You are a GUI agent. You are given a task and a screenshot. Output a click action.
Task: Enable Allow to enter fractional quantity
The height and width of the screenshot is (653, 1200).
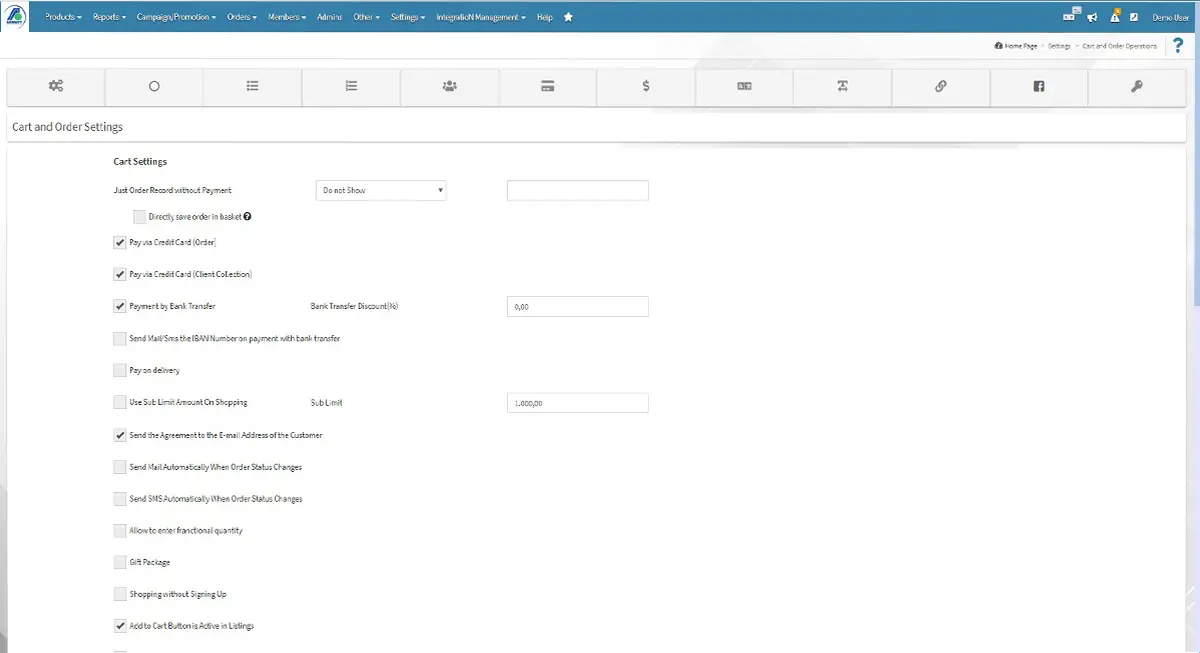pyautogui.click(x=120, y=530)
